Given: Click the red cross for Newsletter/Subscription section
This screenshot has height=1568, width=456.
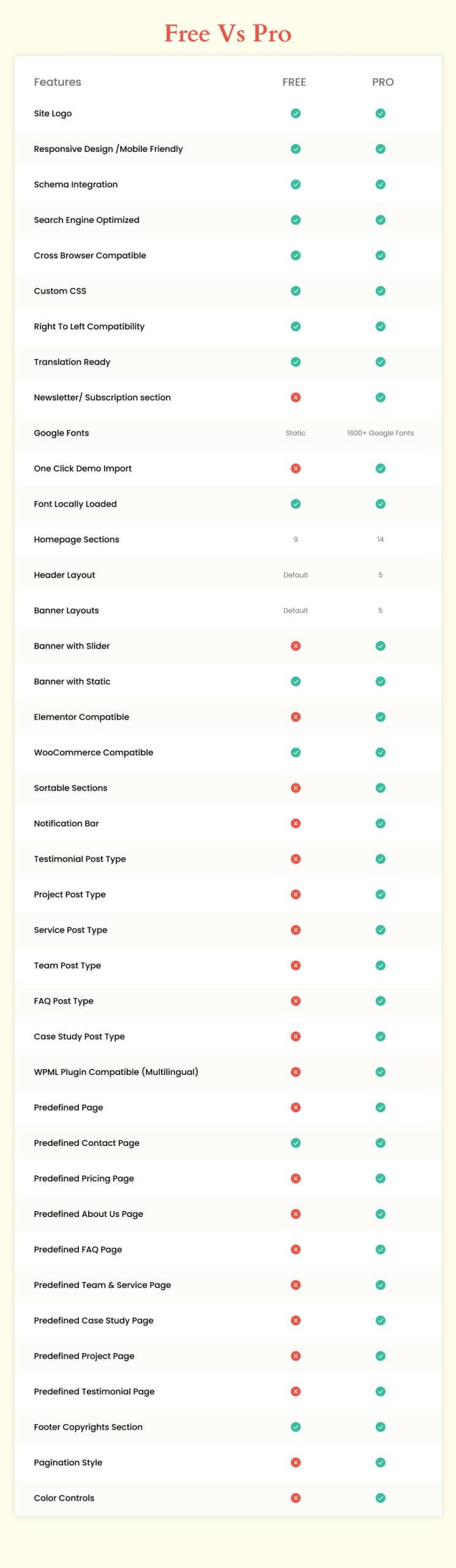Looking at the screenshot, I should pyautogui.click(x=296, y=398).
